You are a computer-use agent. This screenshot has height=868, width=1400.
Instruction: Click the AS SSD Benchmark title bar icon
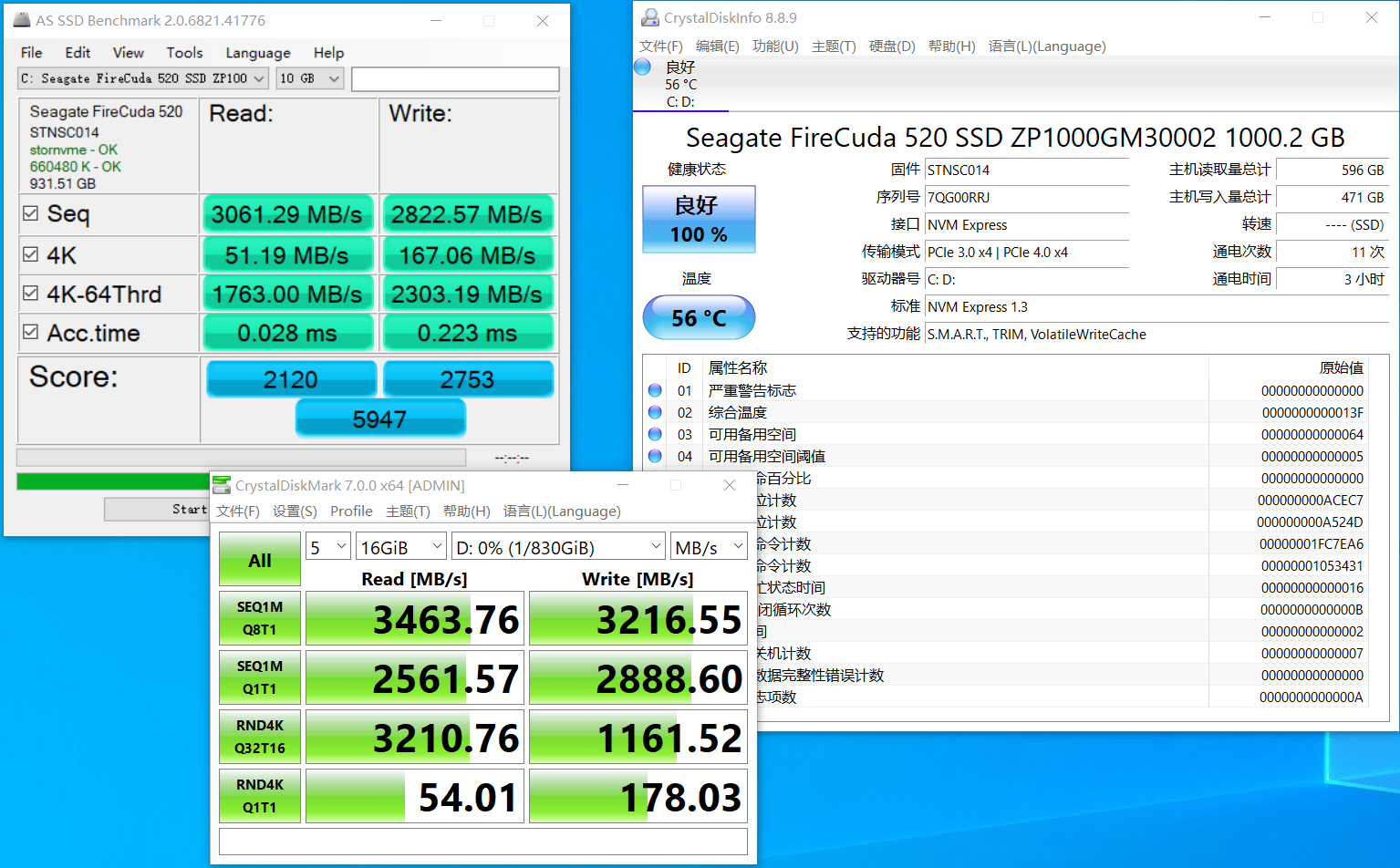pyautogui.click(x=22, y=20)
